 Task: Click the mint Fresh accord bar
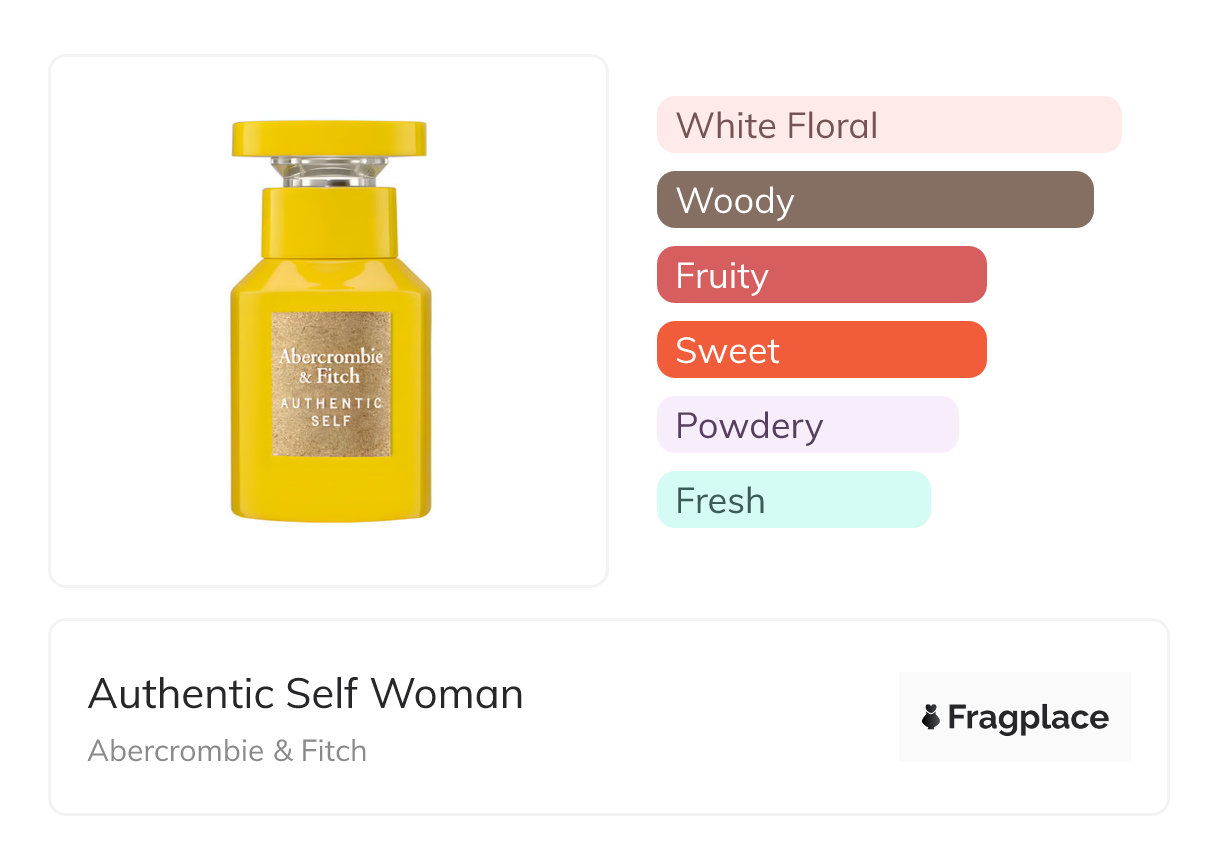point(793,500)
